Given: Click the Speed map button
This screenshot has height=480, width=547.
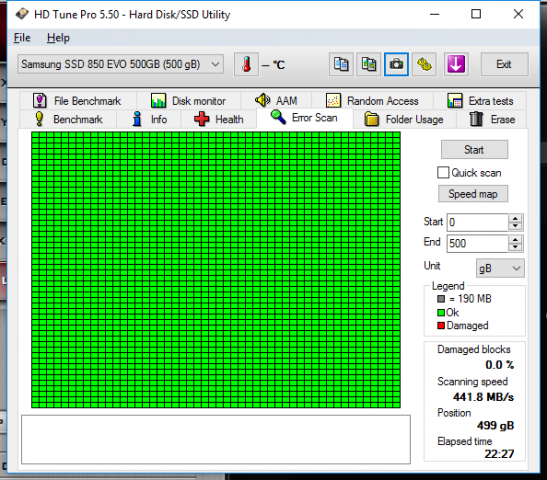Looking at the screenshot, I should [473, 194].
